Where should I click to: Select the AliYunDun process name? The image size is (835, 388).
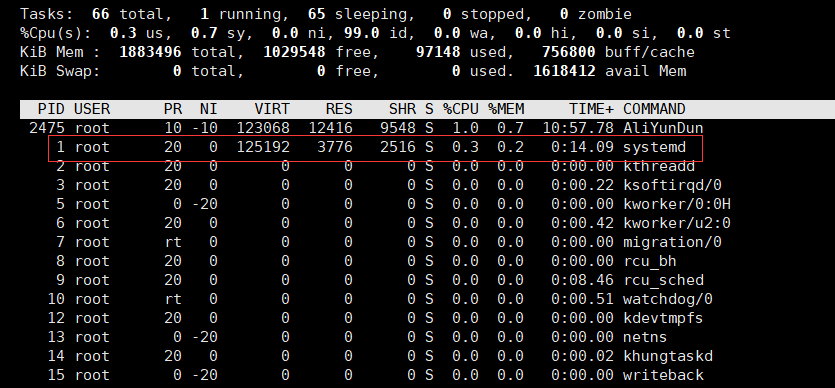click(x=663, y=128)
